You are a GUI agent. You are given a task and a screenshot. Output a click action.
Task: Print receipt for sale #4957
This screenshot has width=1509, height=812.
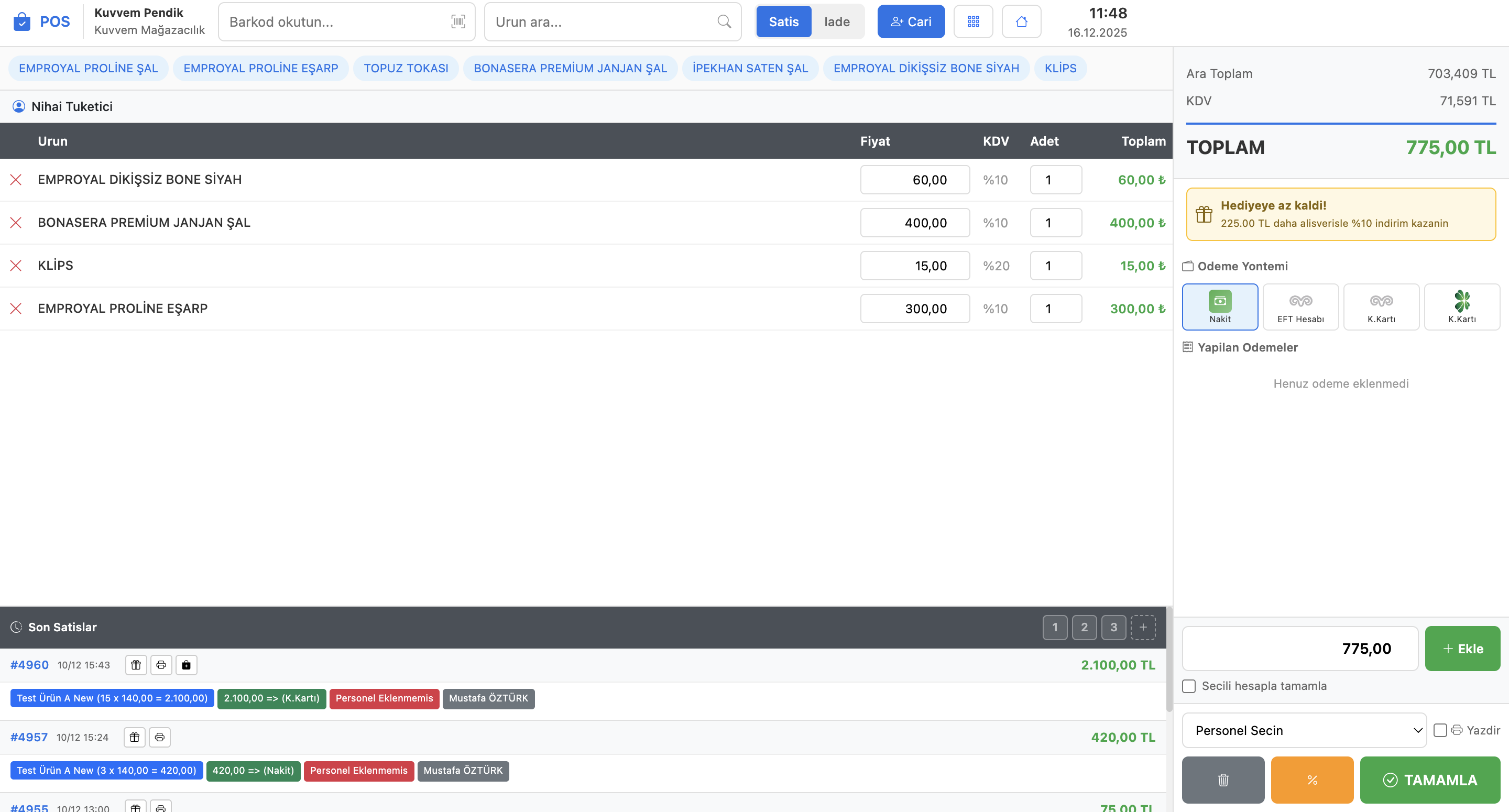[160, 737]
